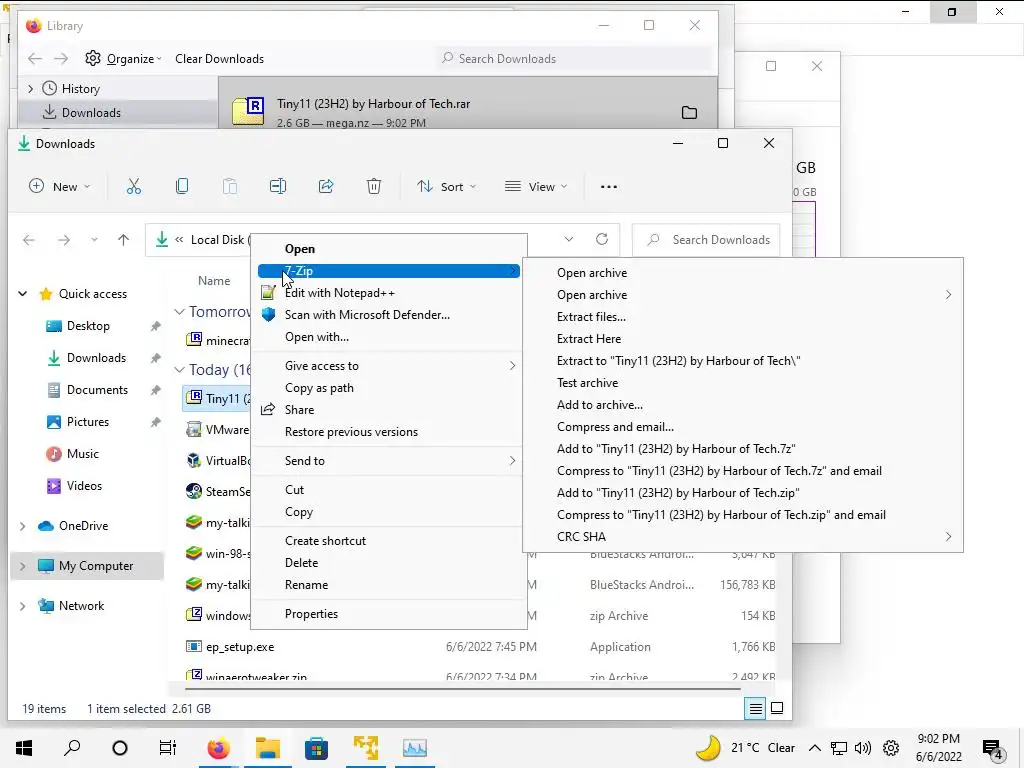
Task: Choose Edit with Notepad++
Action: [389, 293]
